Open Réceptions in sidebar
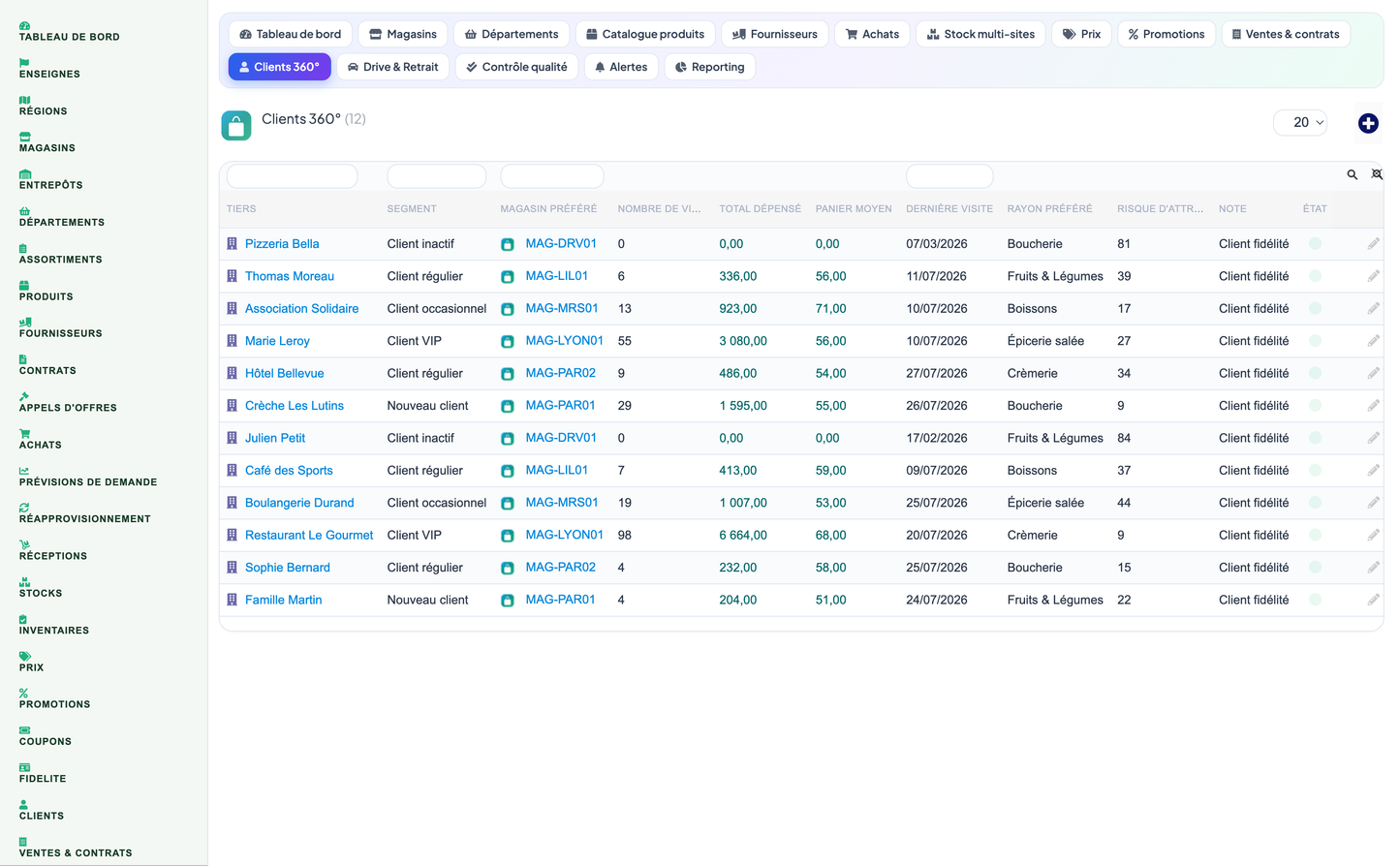The height and width of the screenshot is (866, 1400). (53, 551)
